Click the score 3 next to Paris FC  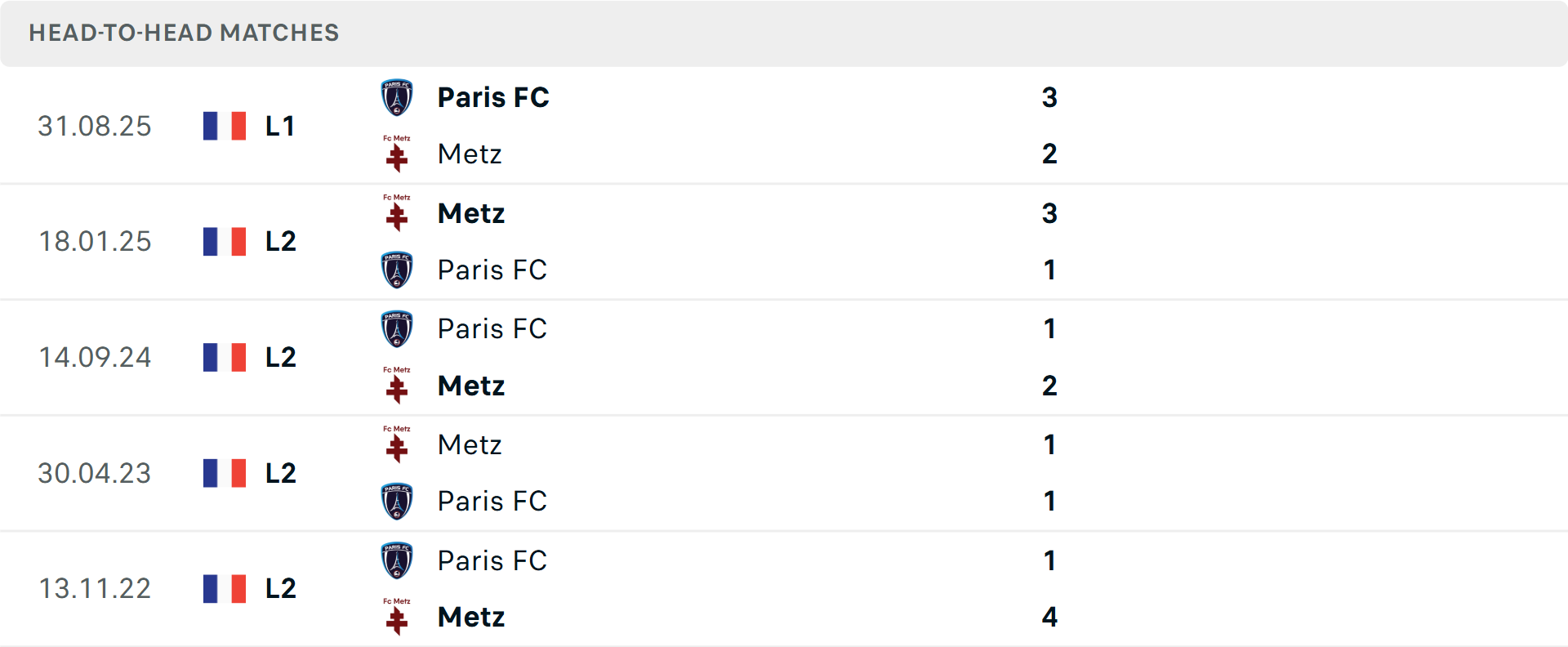(x=1049, y=97)
